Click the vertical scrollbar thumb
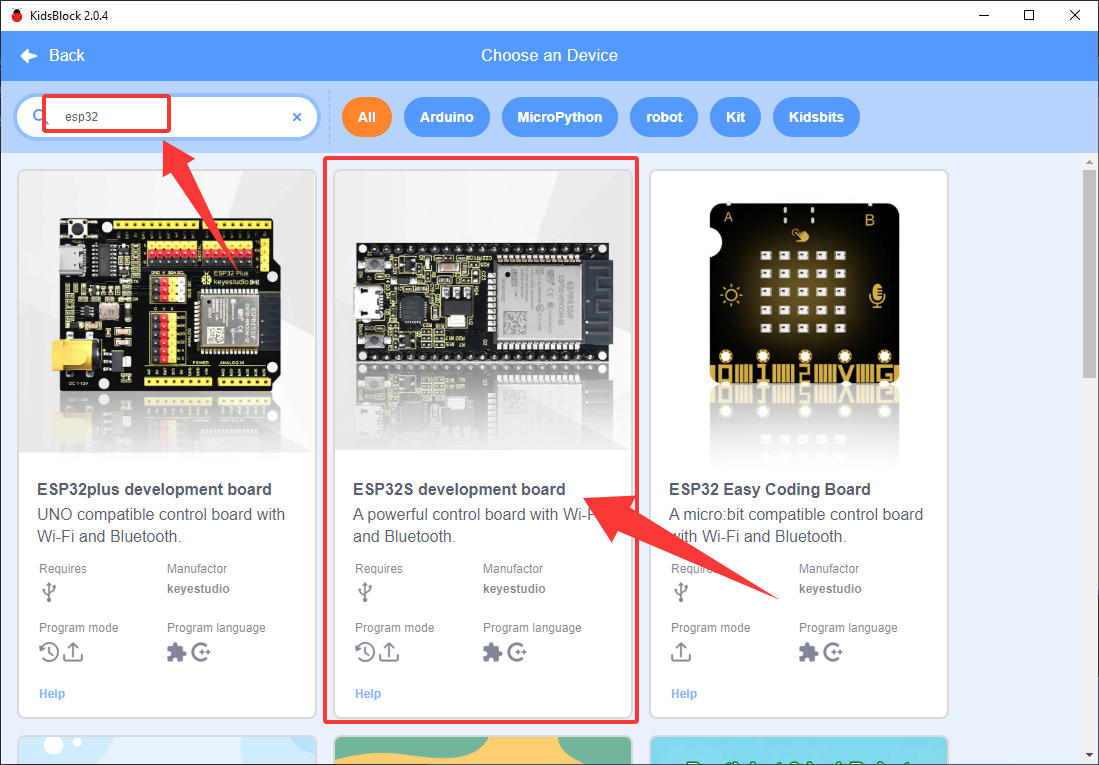The height and width of the screenshot is (765, 1099). 1088,273
